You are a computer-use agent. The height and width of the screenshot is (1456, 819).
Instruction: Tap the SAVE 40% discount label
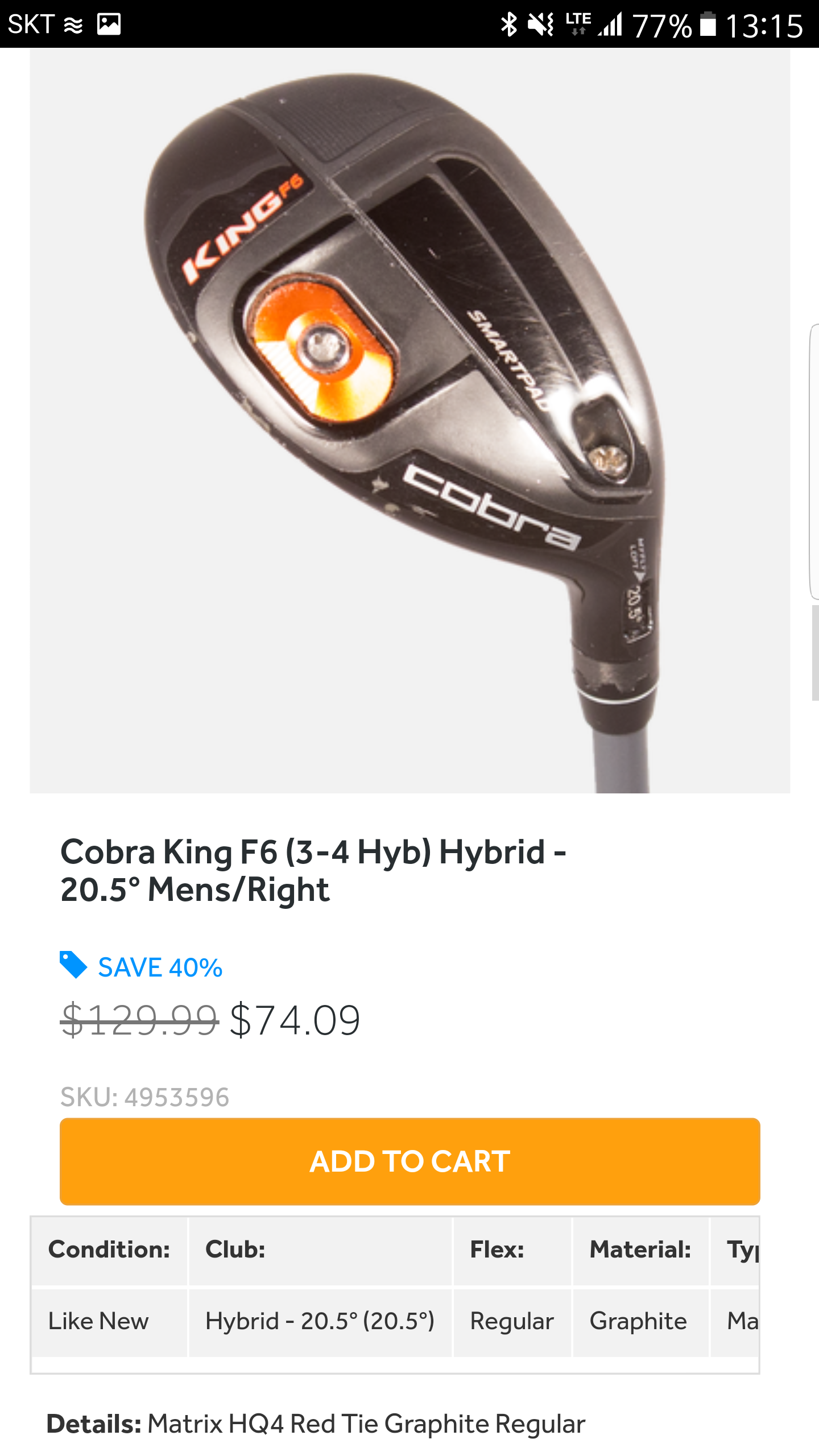(x=160, y=967)
